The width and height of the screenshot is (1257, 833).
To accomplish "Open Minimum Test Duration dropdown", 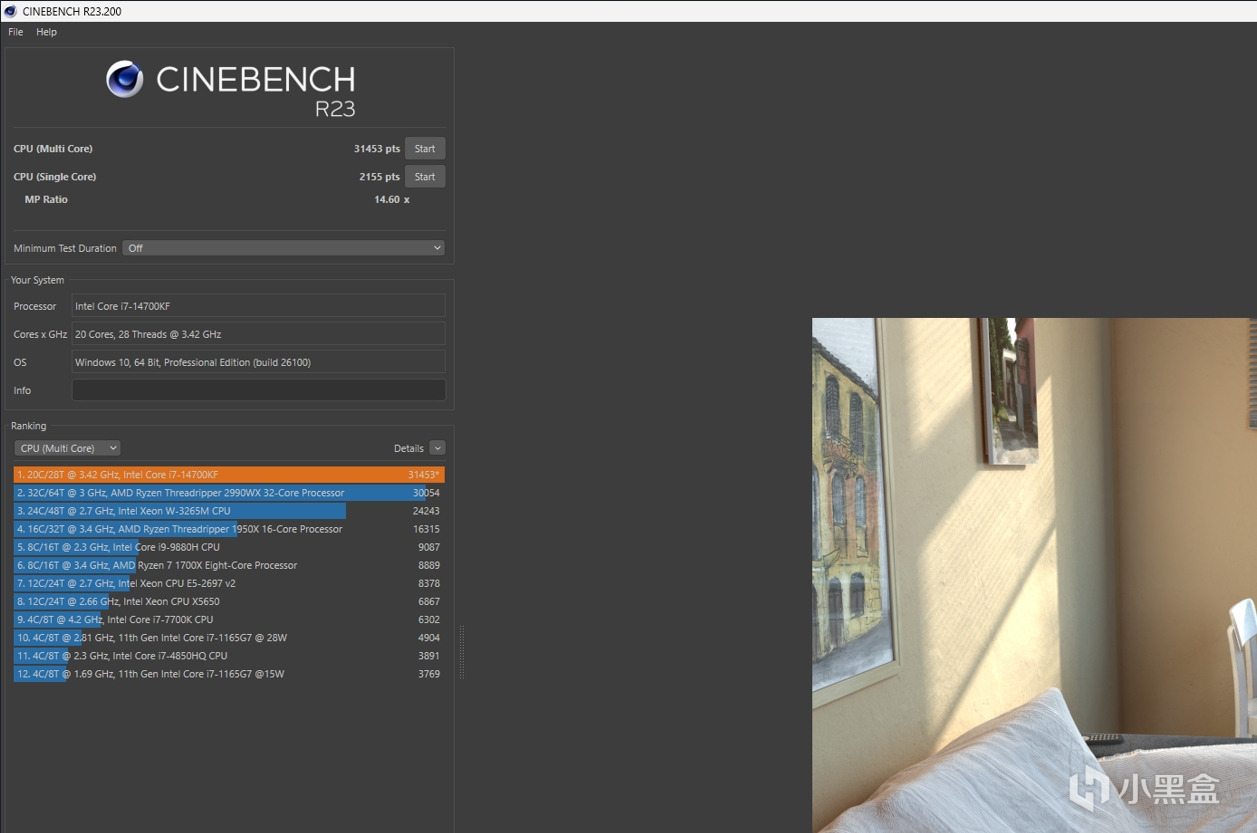I will coord(284,248).
